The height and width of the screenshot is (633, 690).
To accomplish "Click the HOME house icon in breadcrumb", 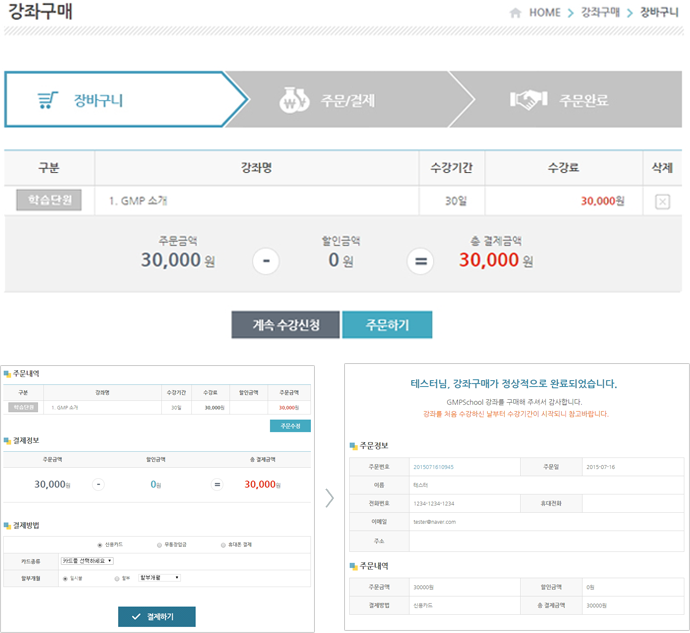I will point(516,13).
